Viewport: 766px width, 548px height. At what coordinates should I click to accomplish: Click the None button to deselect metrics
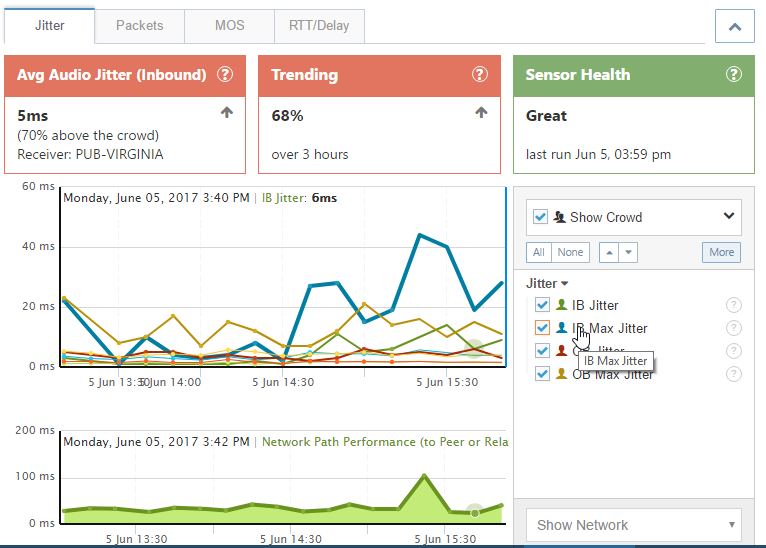[570, 252]
